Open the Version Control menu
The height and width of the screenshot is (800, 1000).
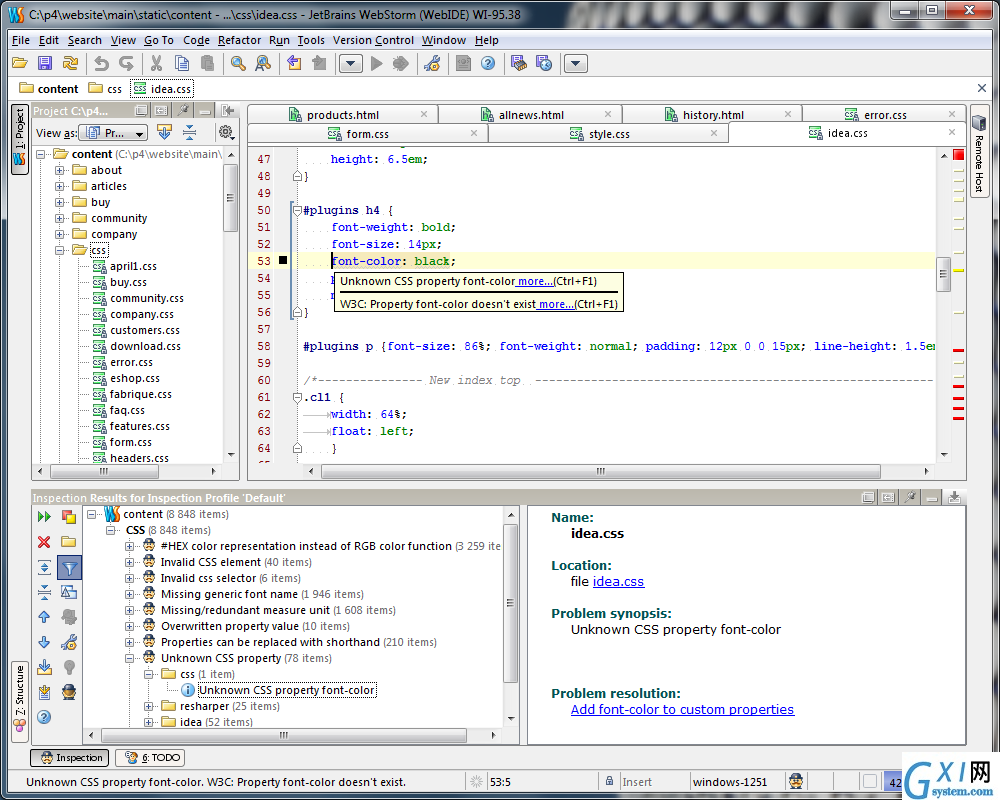373,40
